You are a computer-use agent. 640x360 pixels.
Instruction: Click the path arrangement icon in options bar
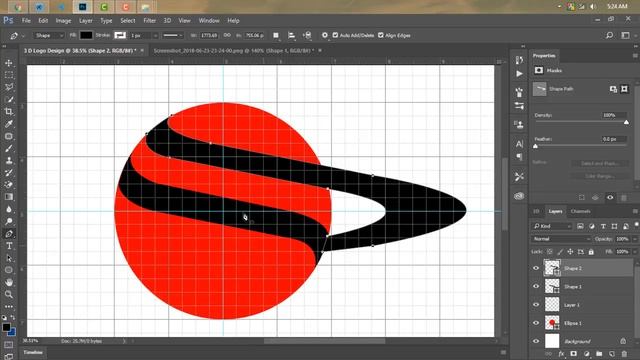pyautogui.click(x=307, y=36)
